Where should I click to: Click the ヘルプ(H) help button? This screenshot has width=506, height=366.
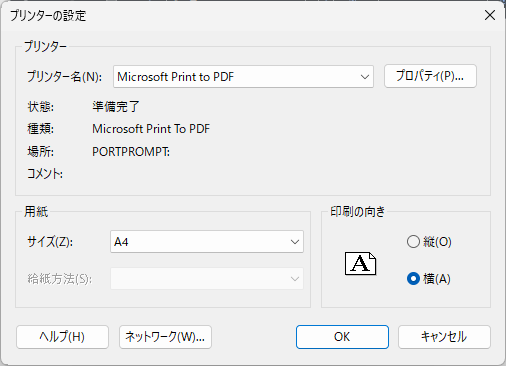point(62,337)
